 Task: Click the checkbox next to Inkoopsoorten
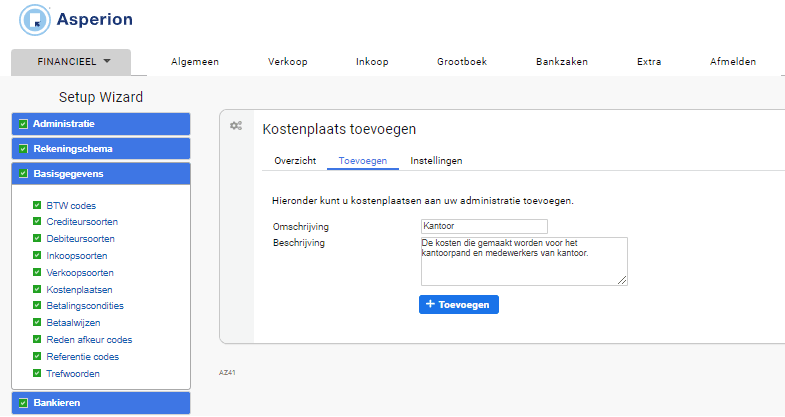tap(37, 255)
